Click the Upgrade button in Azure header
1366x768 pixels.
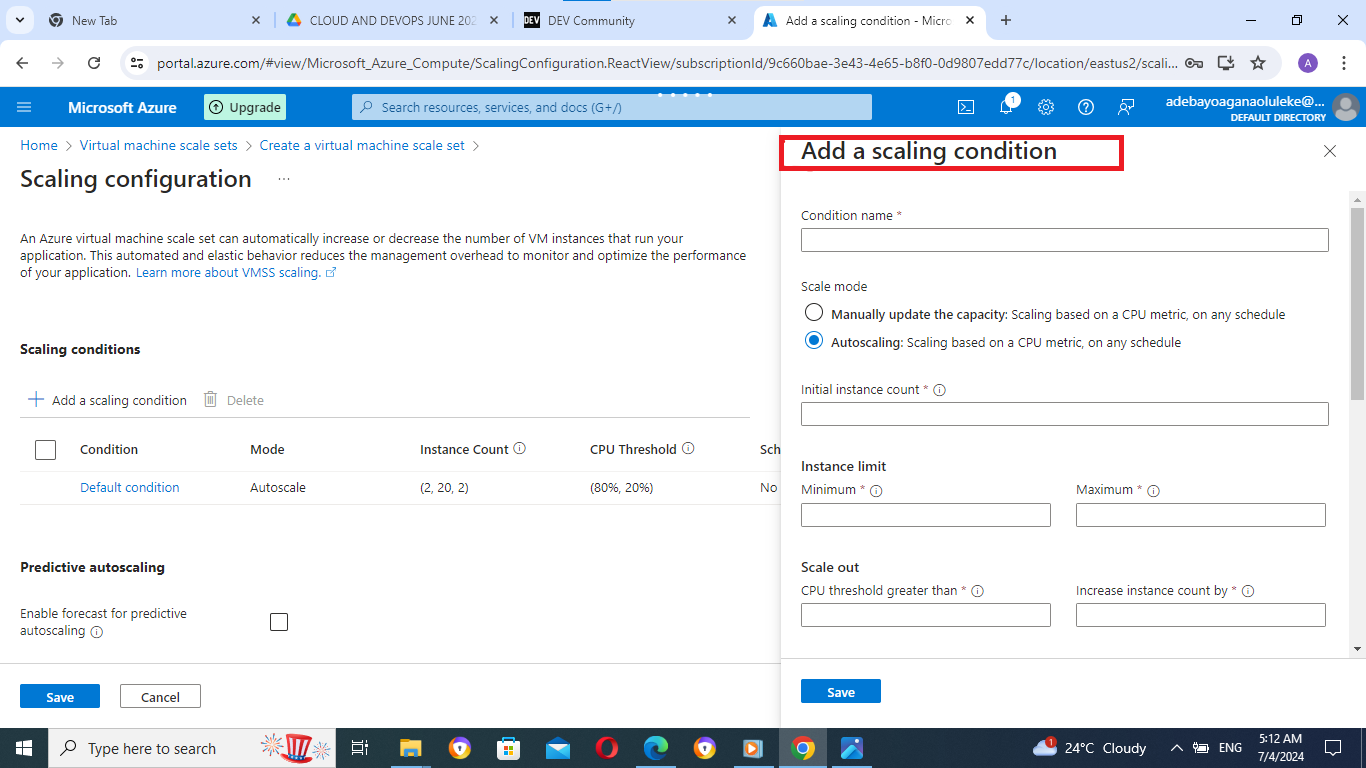(x=245, y=107)
